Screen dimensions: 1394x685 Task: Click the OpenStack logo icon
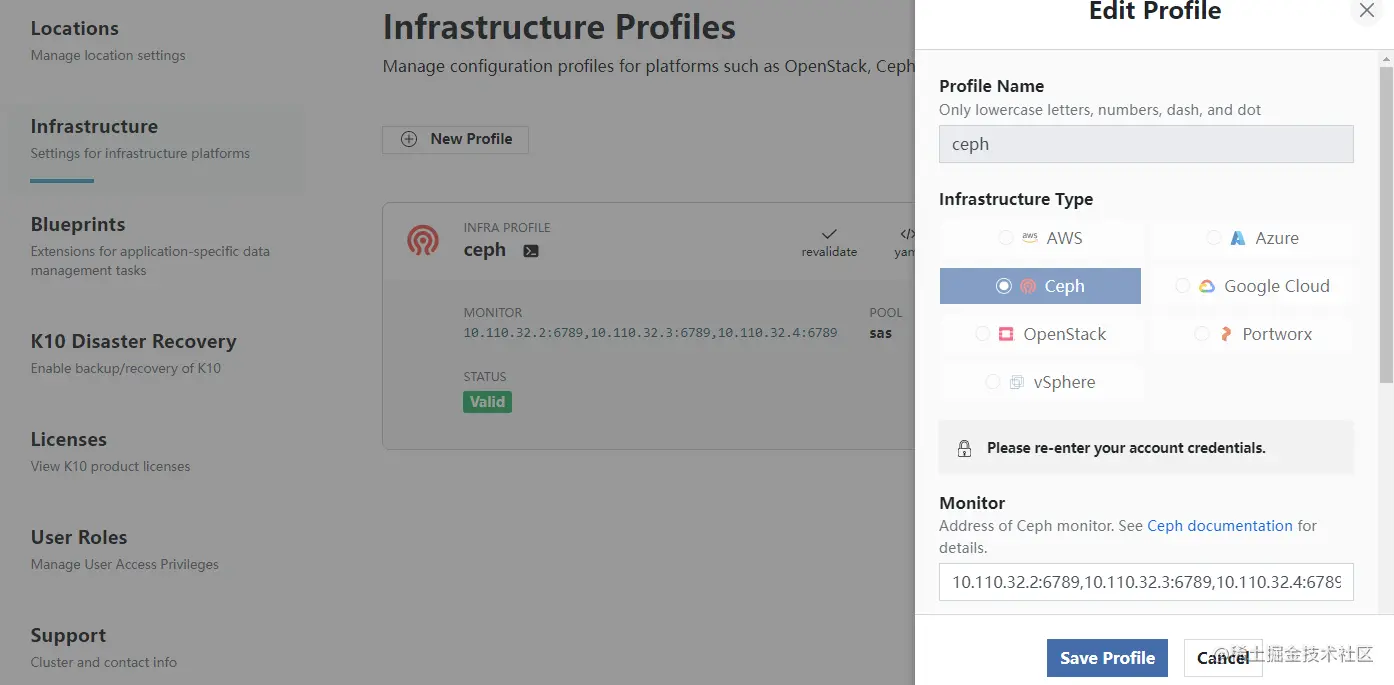click(1006, 334)
